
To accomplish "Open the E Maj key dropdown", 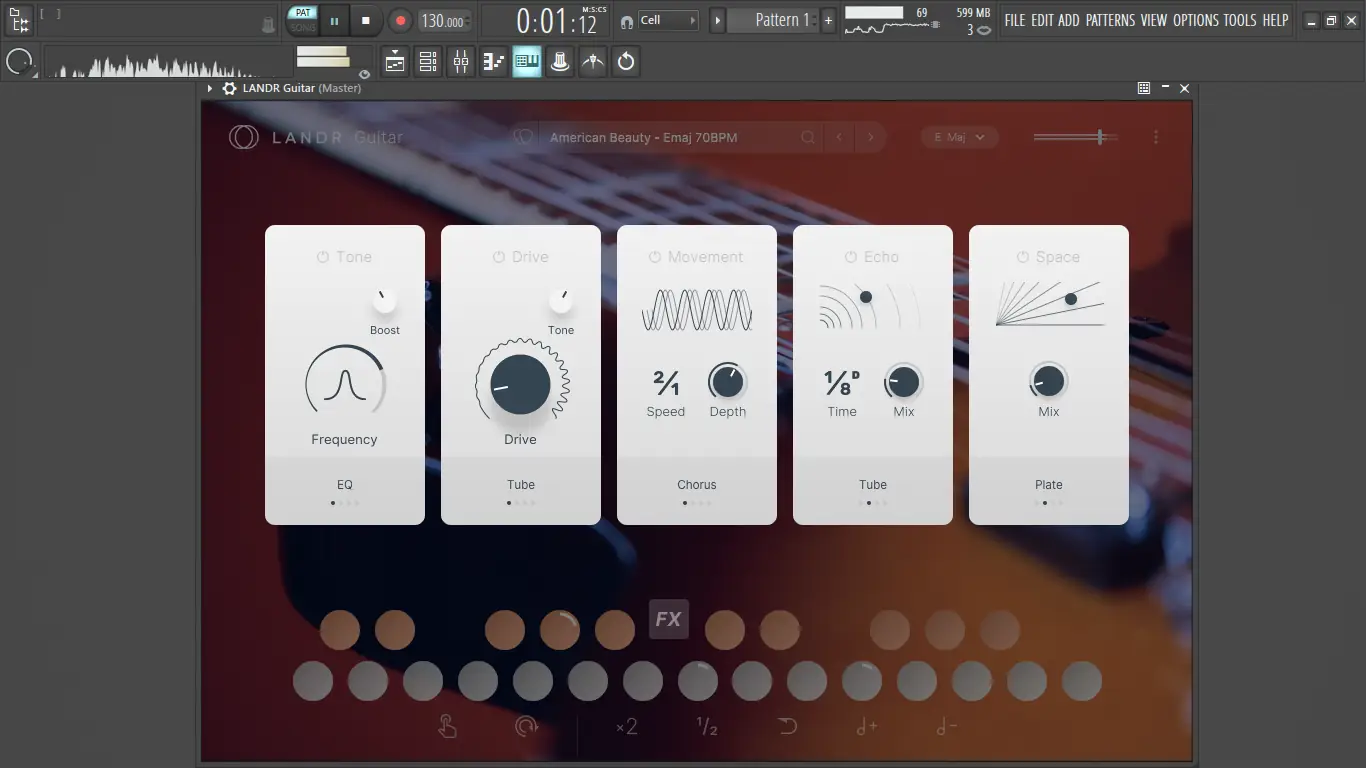I will (960, 137).
